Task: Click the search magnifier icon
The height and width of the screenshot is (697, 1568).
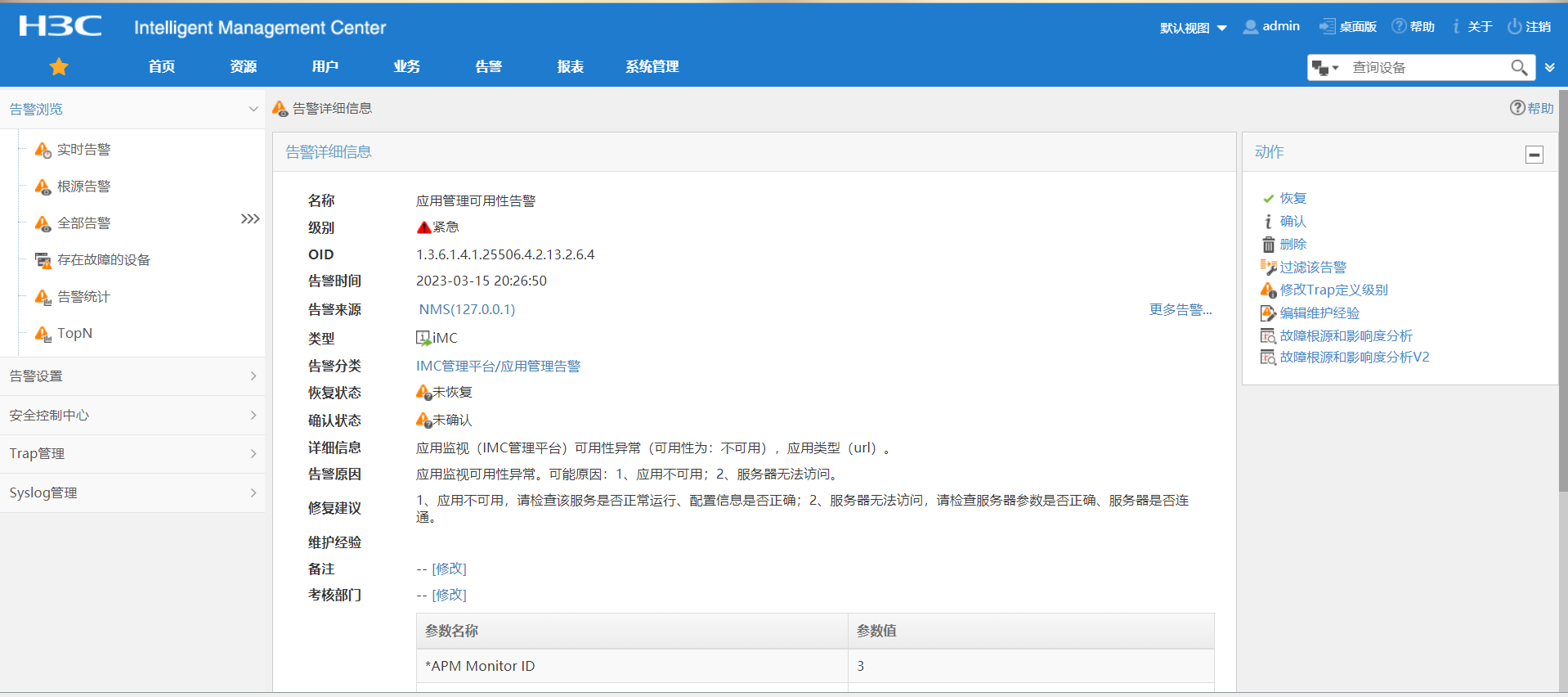Action: coord(1518,68)
